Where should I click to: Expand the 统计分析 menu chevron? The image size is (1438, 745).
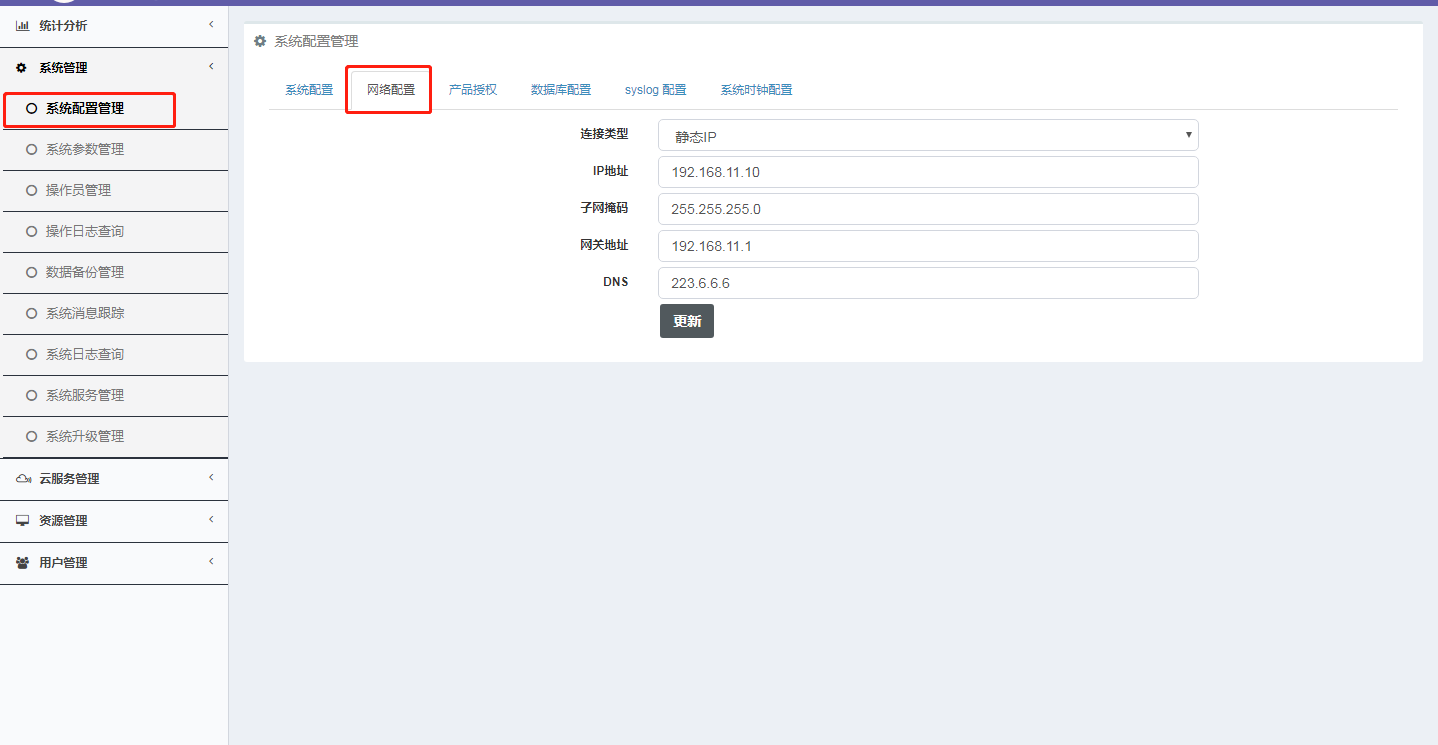tap(211, 24)
